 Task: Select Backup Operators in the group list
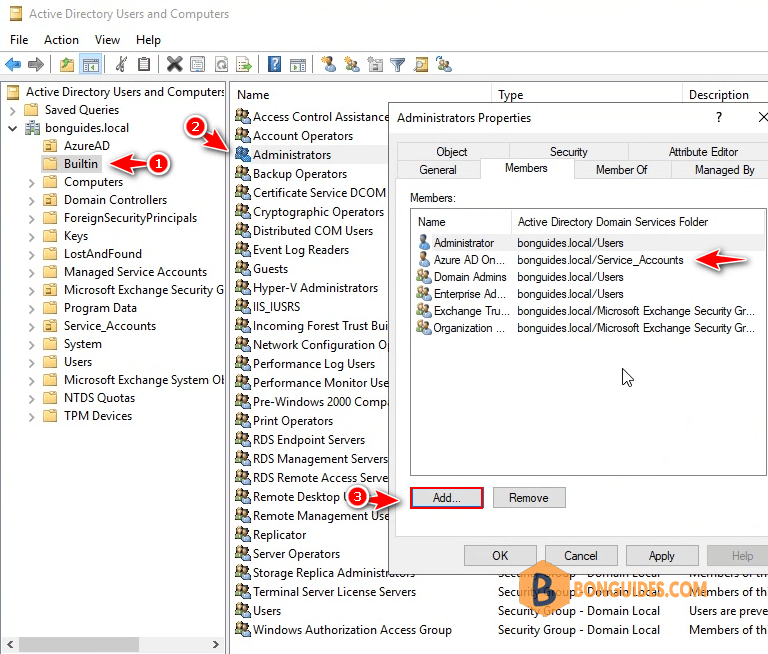(x=300, y=174)
